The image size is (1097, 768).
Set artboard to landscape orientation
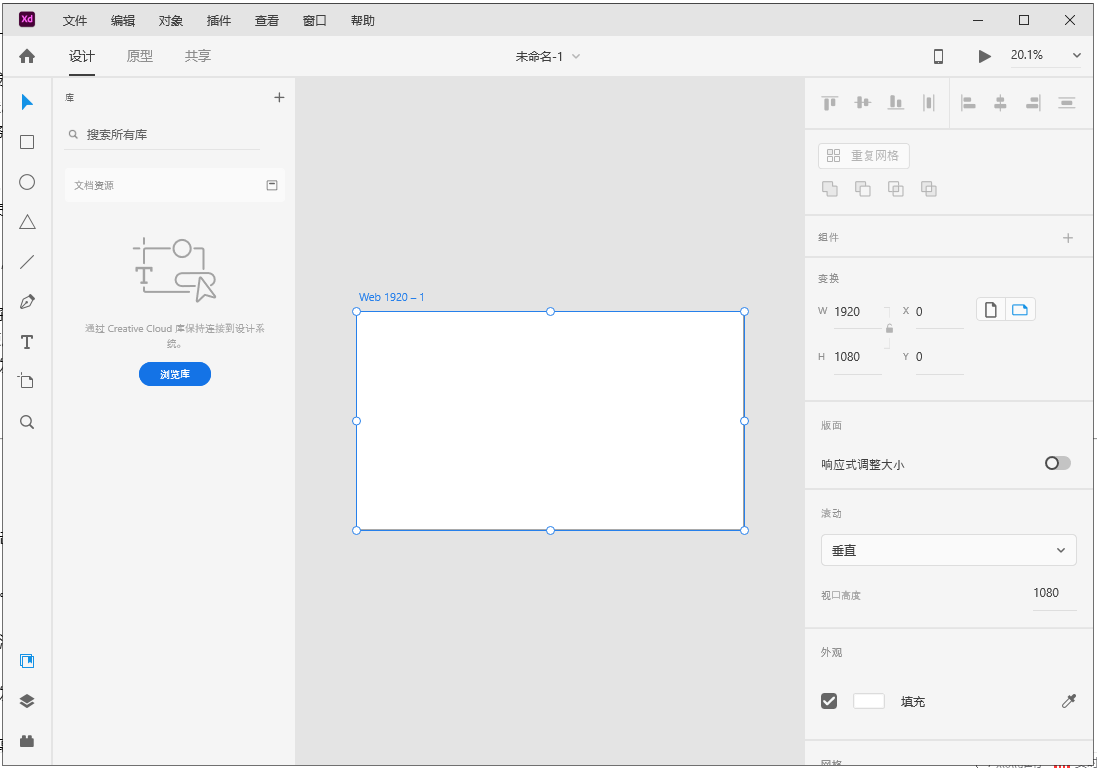1020,309
